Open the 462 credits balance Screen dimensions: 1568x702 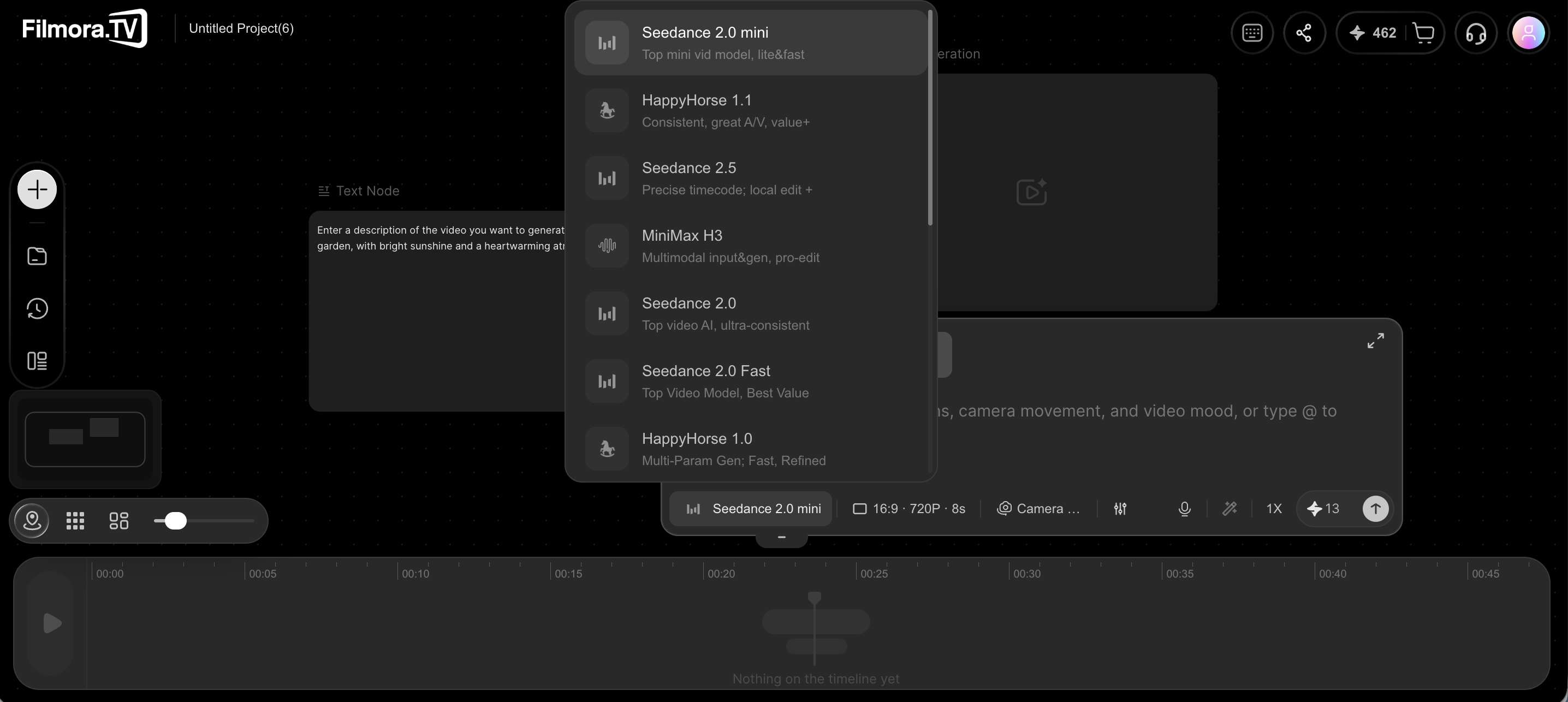pyautogui.click(x=1372, y=33)
